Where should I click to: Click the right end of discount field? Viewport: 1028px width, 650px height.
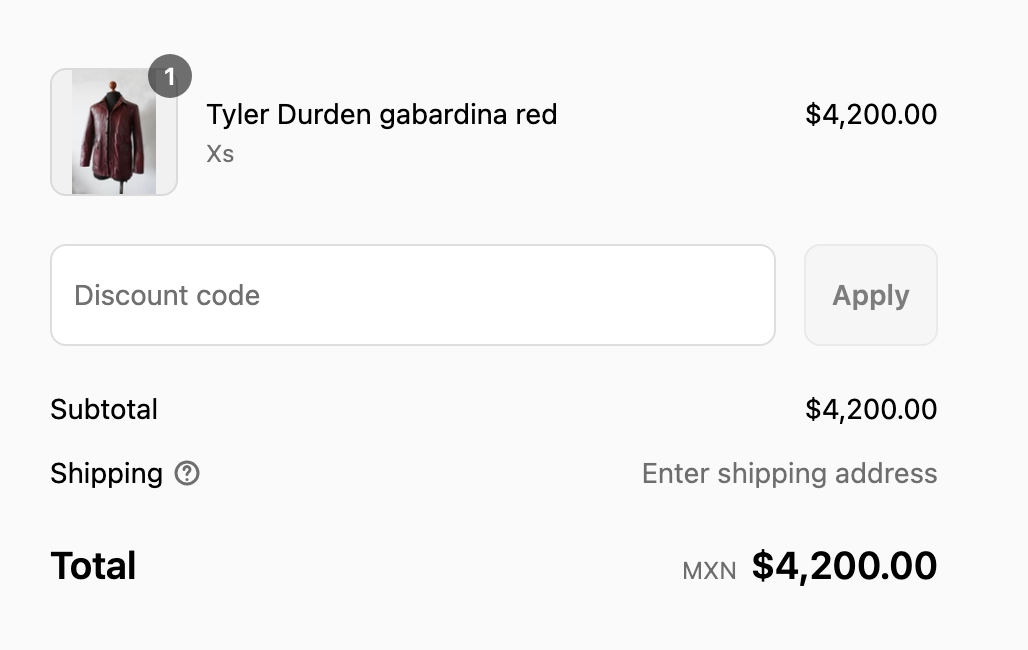(x=754, y=295)
